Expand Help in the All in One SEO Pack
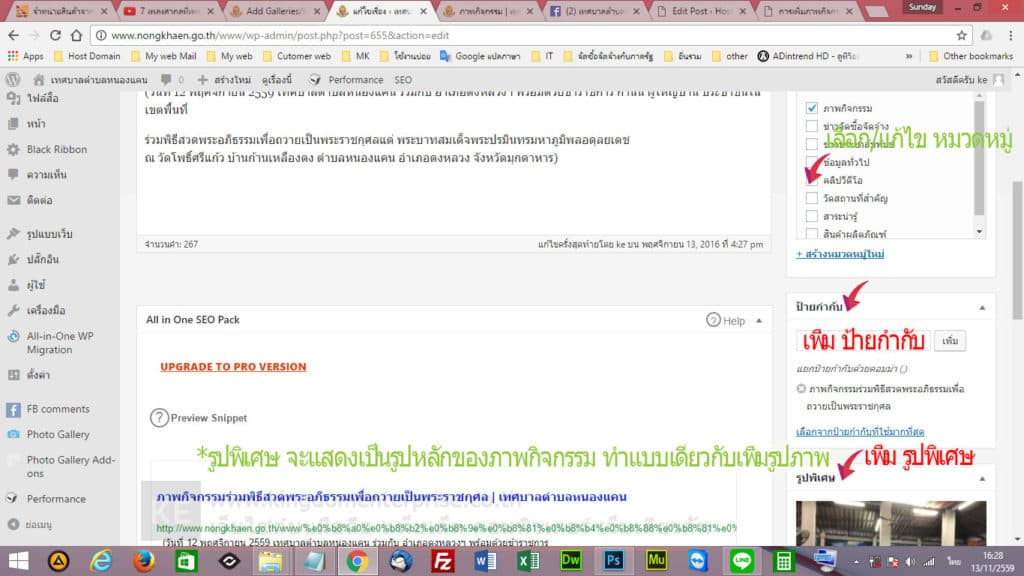Screen dimensions: 1024x576 [729, 319]
